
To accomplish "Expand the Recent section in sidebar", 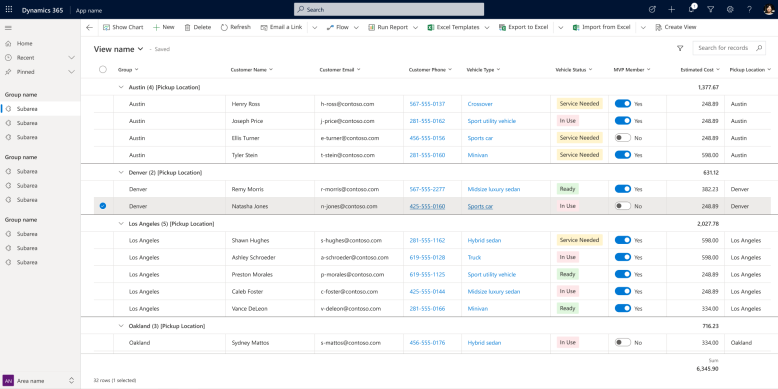I will coord(71,58).
